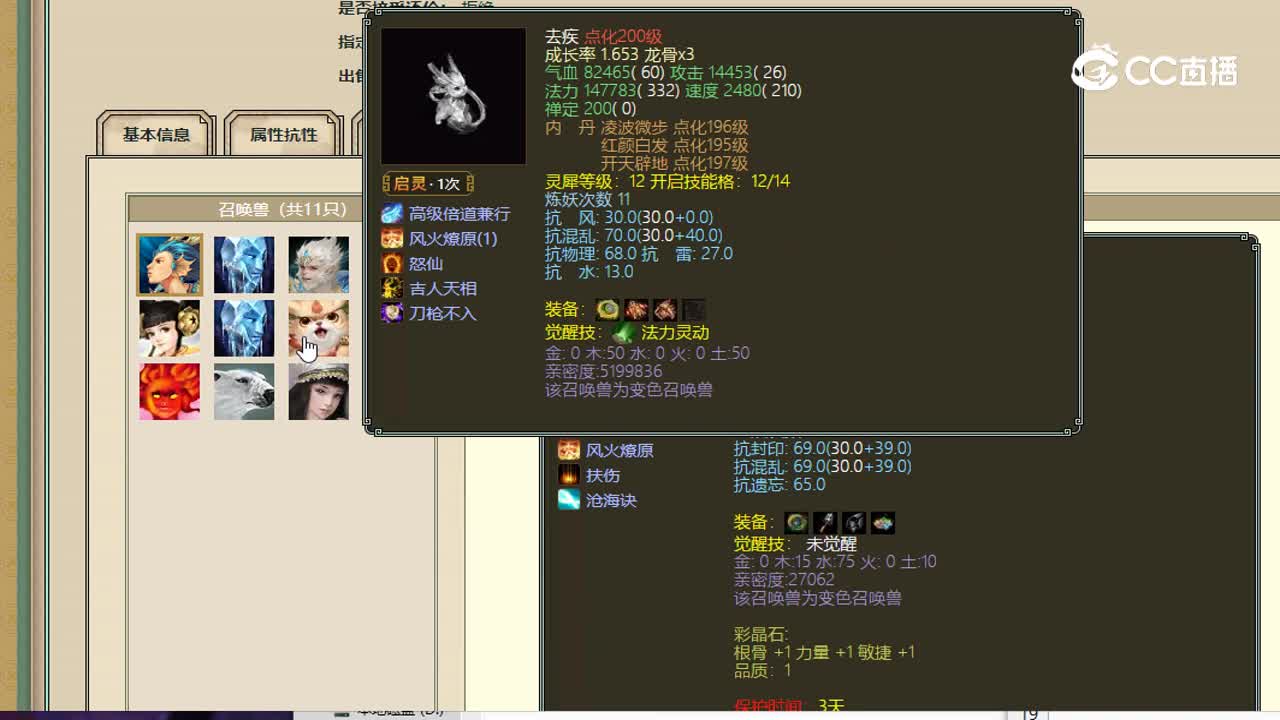Select the fluffy cat summon portrait
The width and height of the screenshot is (1280, 720).
click(319, 328)
